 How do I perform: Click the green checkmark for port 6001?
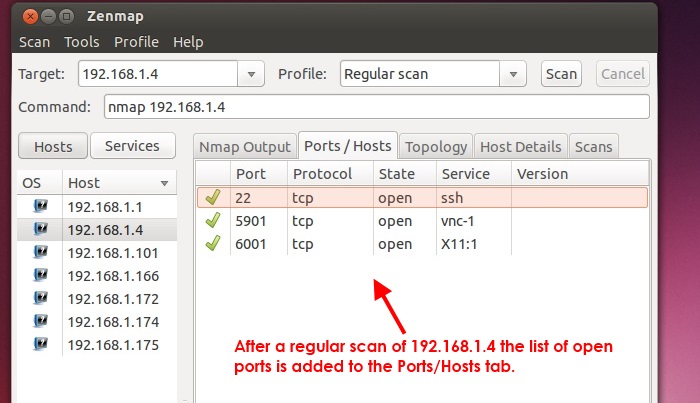[211, 244]
